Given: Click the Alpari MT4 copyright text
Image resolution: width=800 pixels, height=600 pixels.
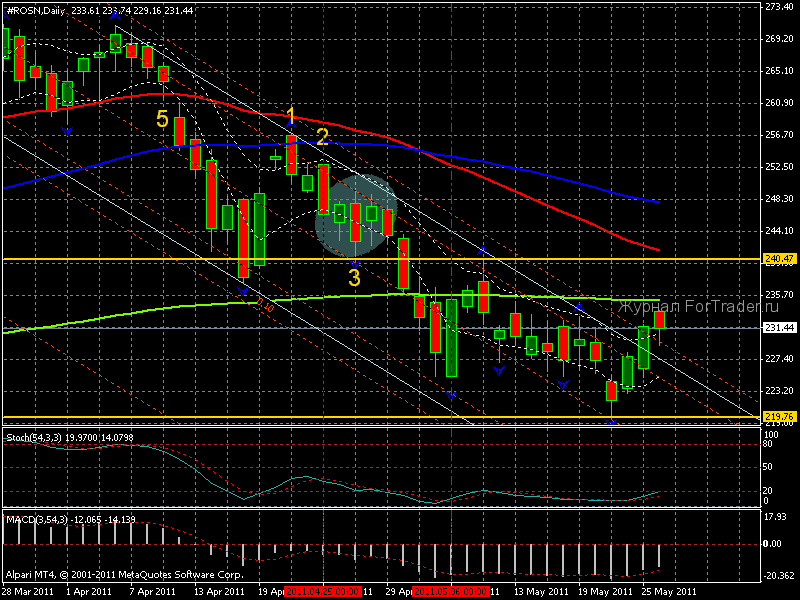Looking at the screenshot, I should point(124,574).
